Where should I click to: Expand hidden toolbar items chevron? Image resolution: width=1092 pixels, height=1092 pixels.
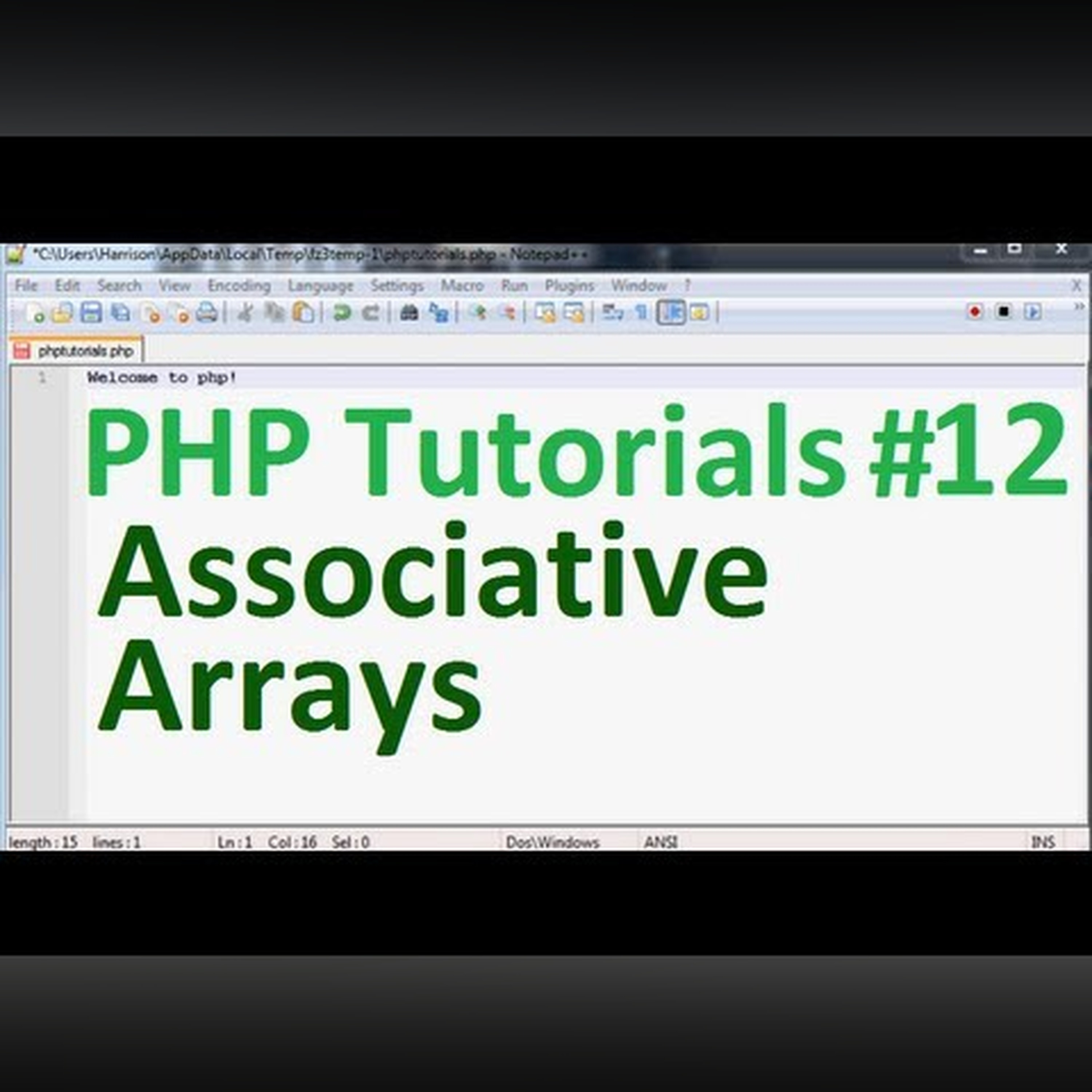(x=1079, y=307)
